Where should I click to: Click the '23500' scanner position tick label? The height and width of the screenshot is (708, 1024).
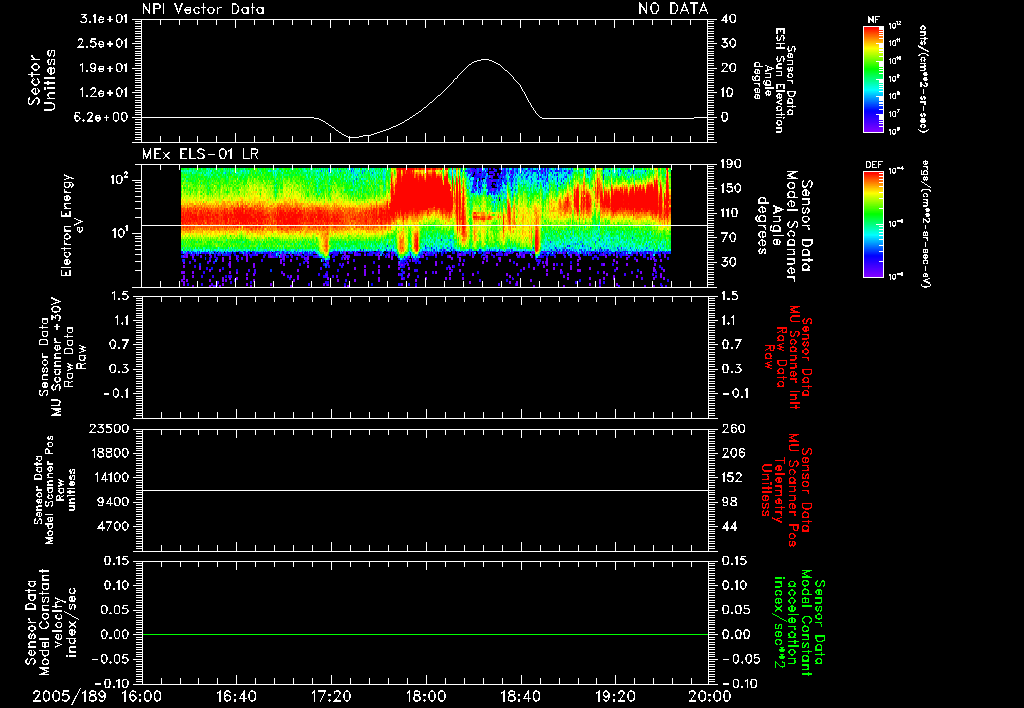click(x=108, y=428)
